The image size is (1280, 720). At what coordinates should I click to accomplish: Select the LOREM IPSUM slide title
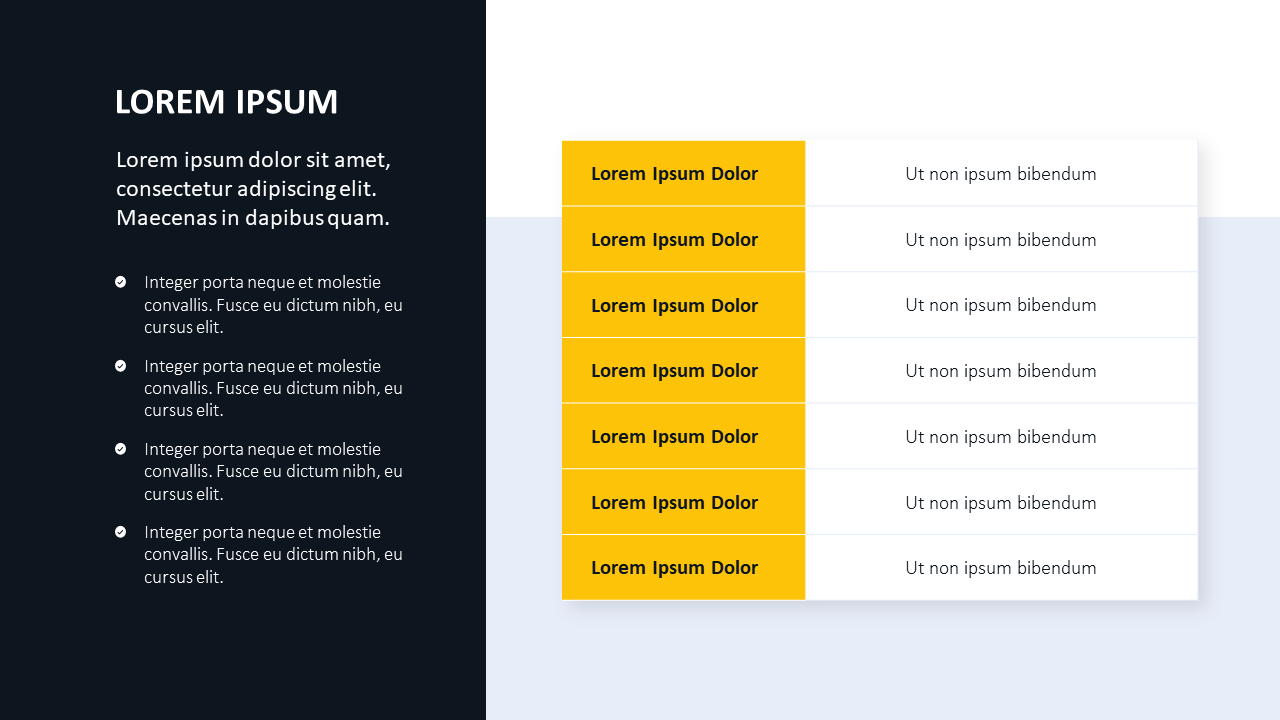(x=226, y=102)
